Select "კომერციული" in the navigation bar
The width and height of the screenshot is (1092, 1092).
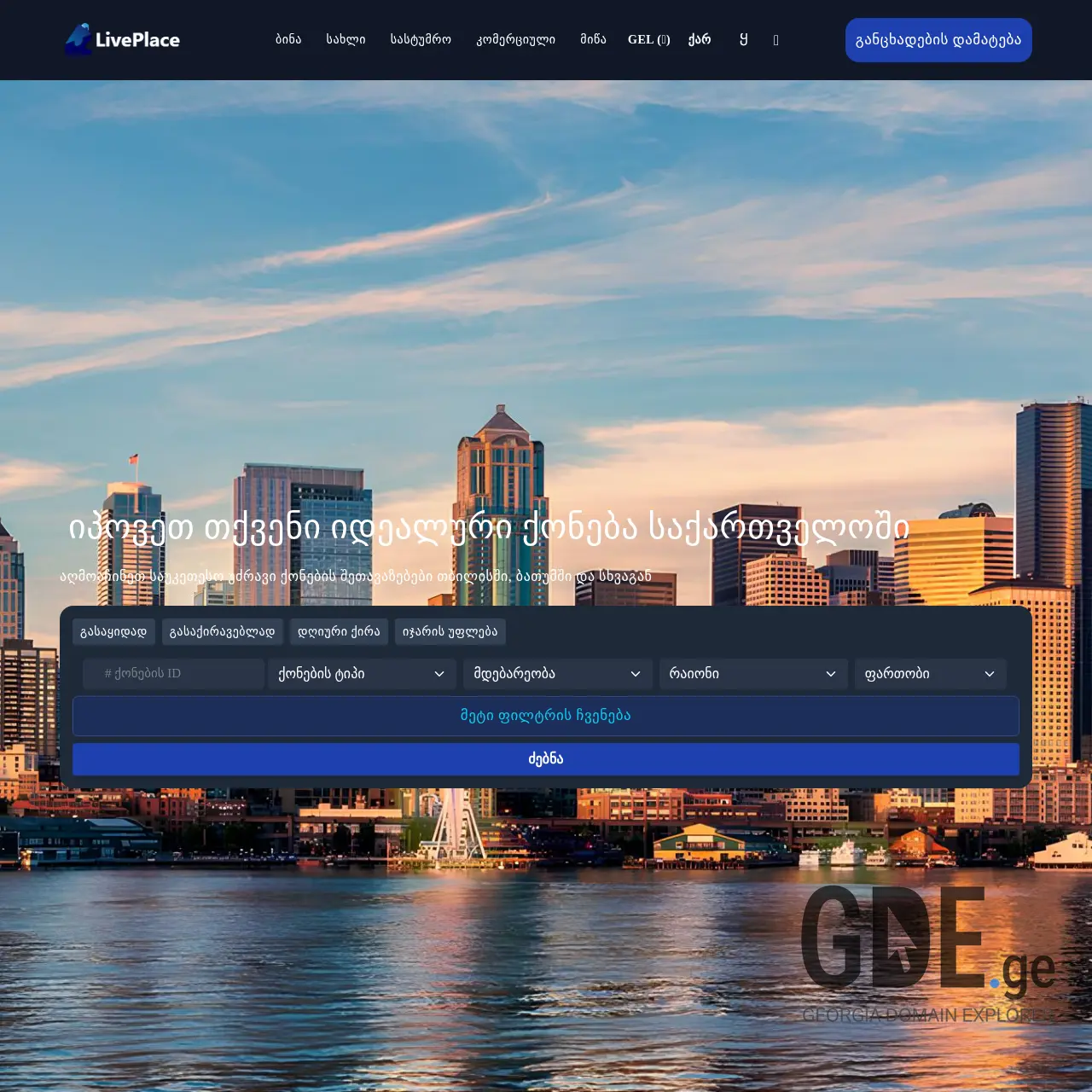point(515,39)
